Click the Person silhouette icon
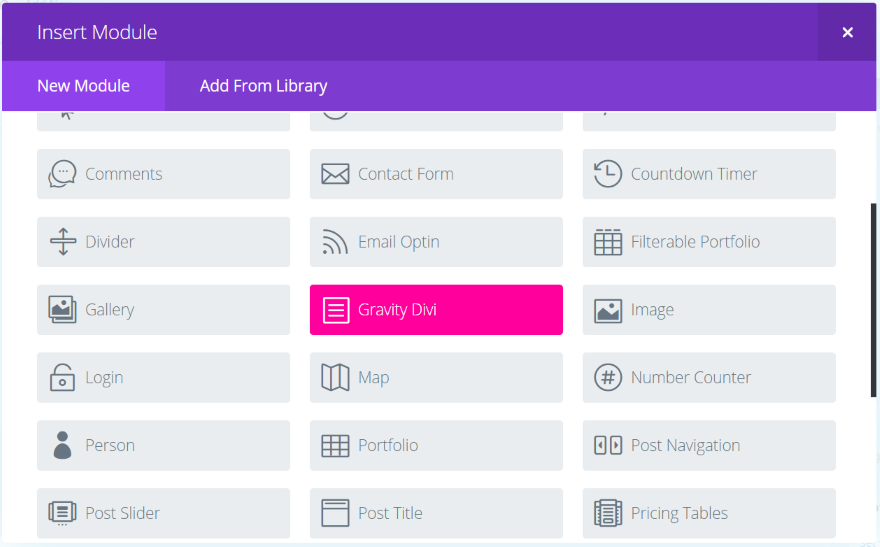880x547 pixels. 62,446
